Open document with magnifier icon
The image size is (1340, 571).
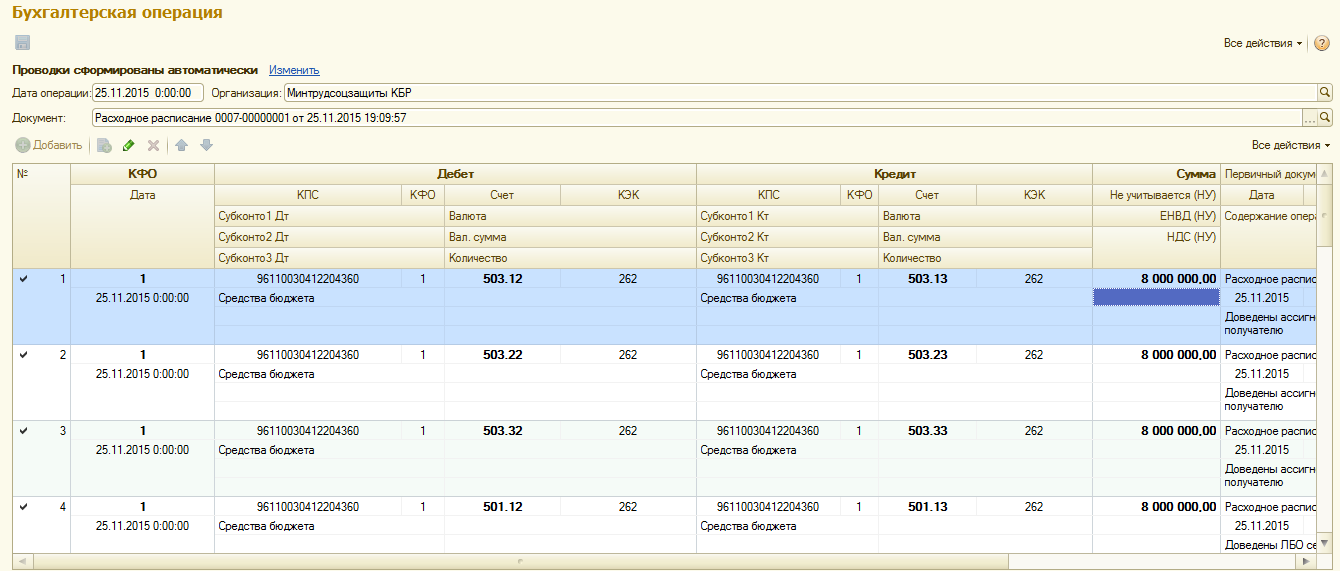(1325, 118)
